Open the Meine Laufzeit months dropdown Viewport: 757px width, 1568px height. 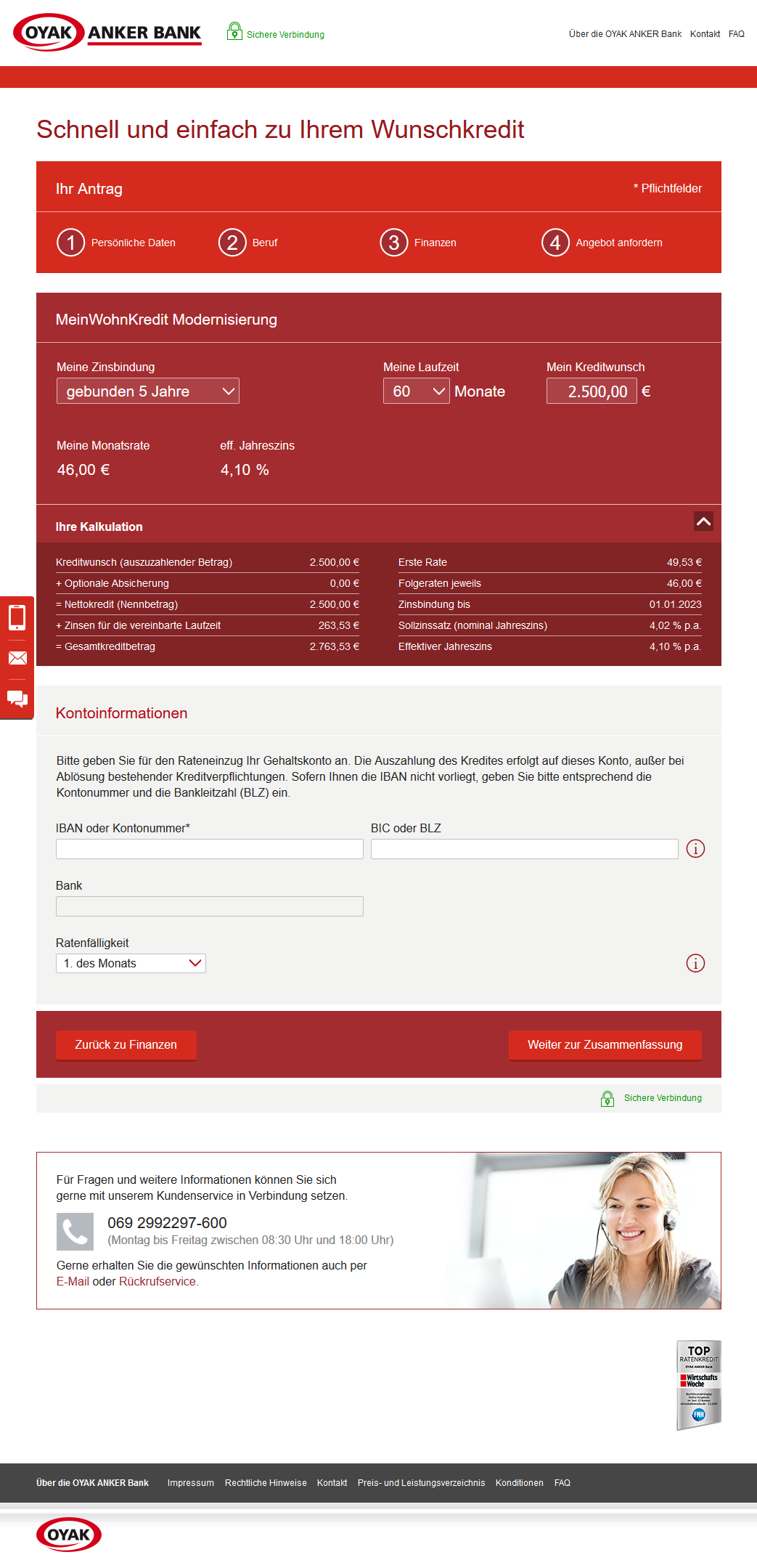tap(417, 391)
